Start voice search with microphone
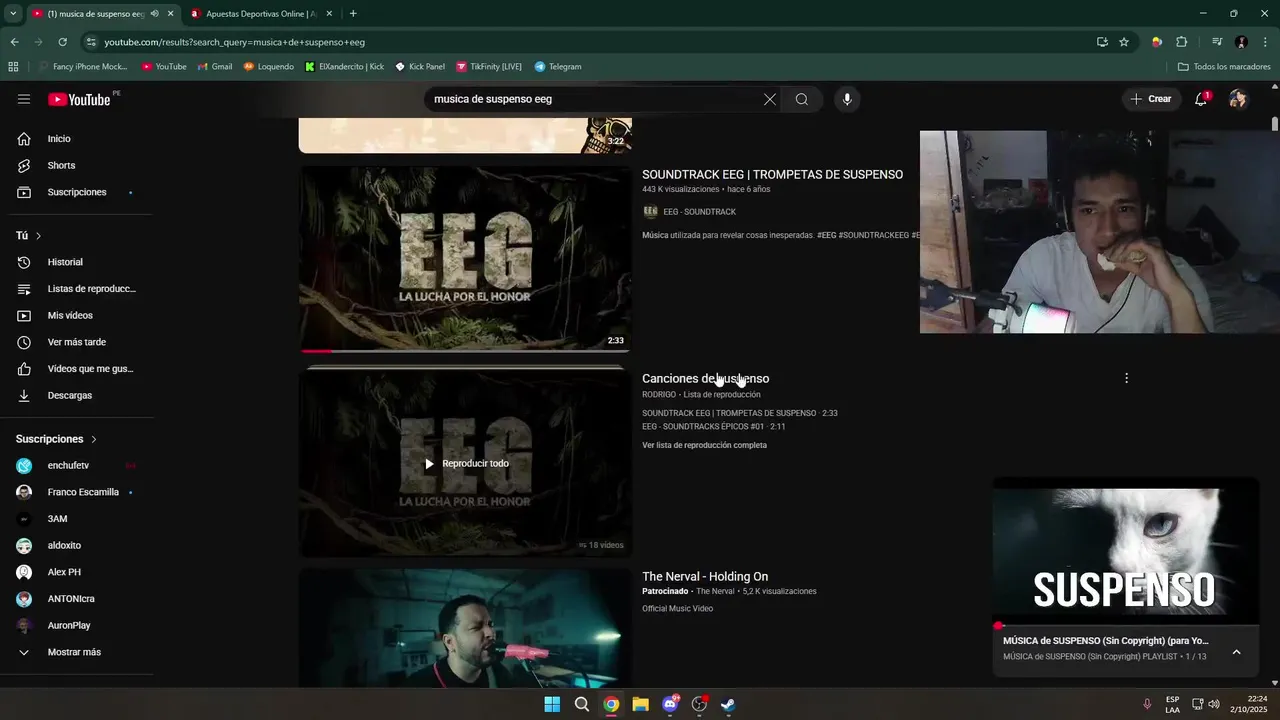Viewport: 1280px width, 720px height. tap(847, 99)
